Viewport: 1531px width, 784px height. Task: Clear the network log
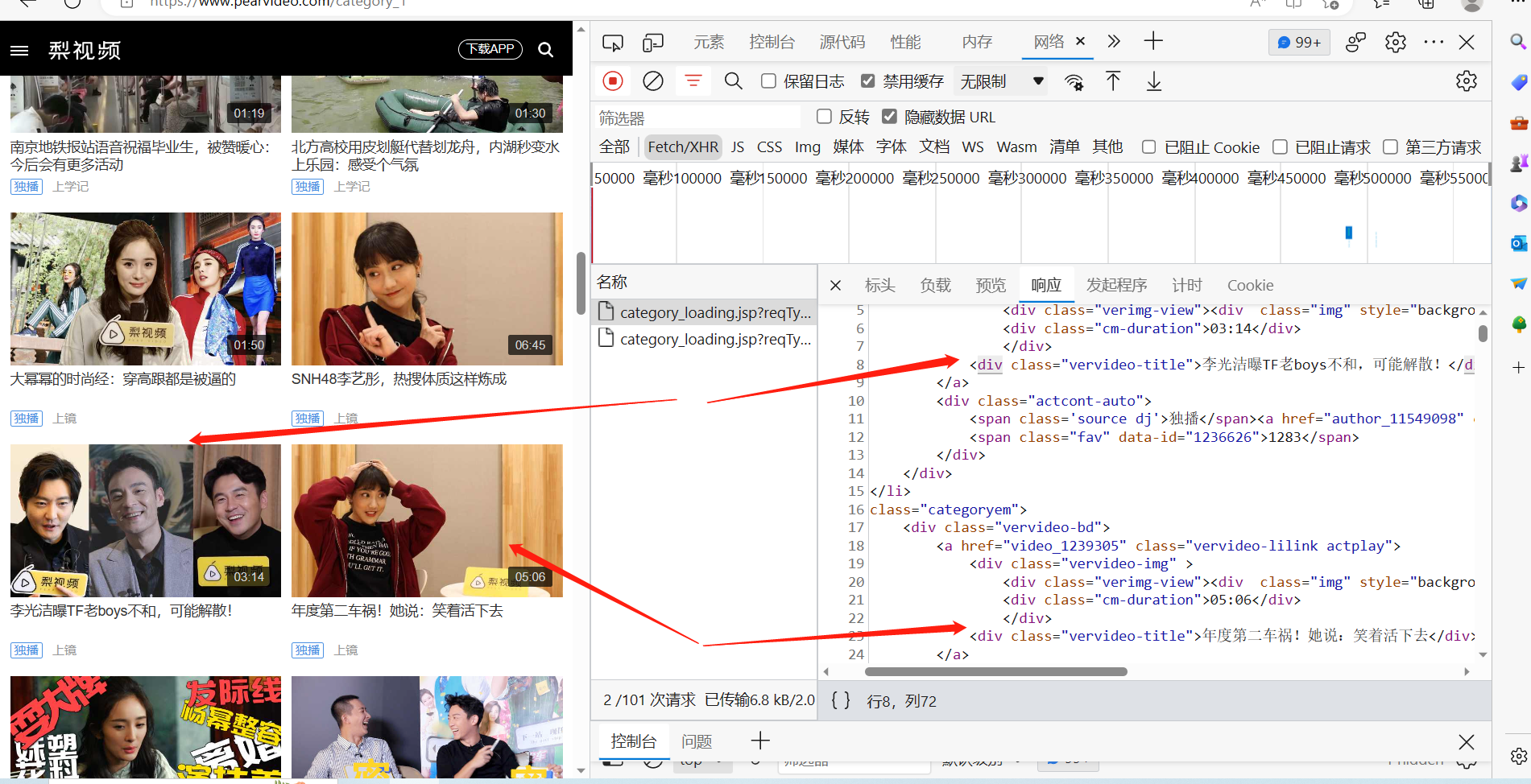[653, 80]
